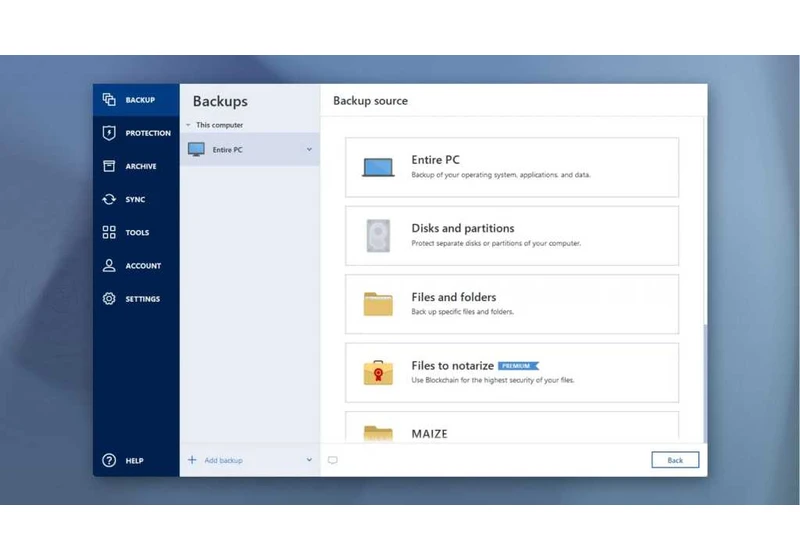Screen dimensions: 800x560
Task: Choose Files to notarize as backup source
Action: point(512,372)
